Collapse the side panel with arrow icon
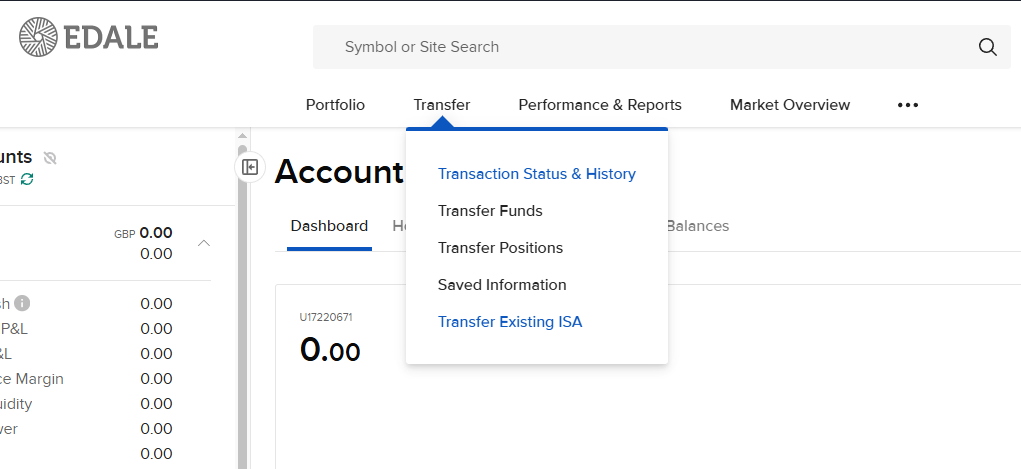Image resolution: width=1021 pixels, height=469 pixels. [250, 167]
